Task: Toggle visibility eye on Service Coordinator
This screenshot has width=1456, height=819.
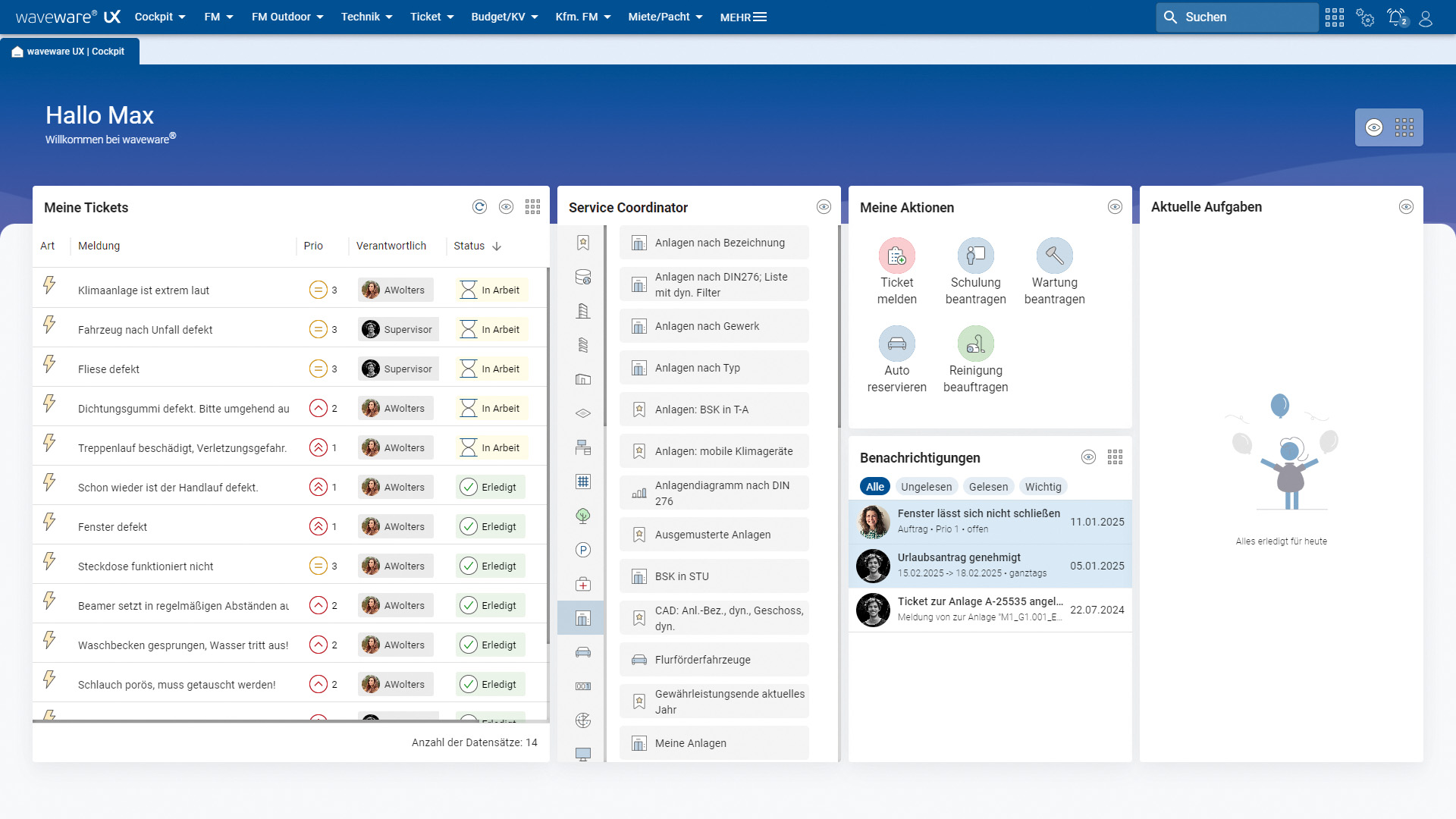Action: pyautogui.click(x=824, y=207)
